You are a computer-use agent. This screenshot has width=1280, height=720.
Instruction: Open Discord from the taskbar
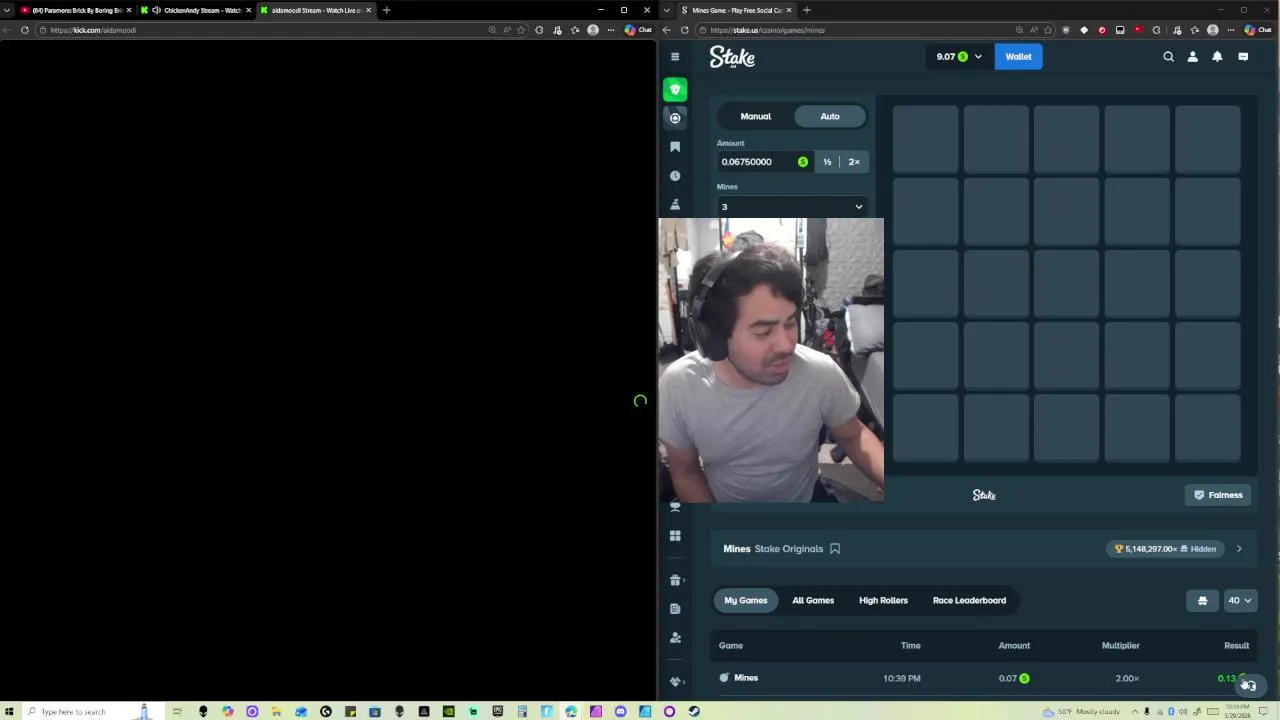tap(620, 712)
